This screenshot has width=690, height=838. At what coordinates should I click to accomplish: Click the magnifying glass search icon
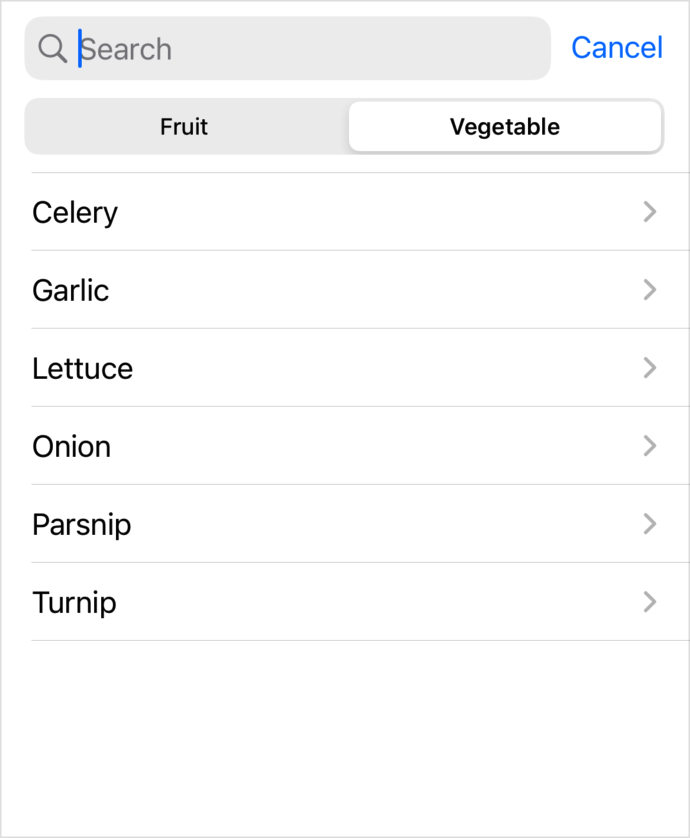[x=52, y=48]
